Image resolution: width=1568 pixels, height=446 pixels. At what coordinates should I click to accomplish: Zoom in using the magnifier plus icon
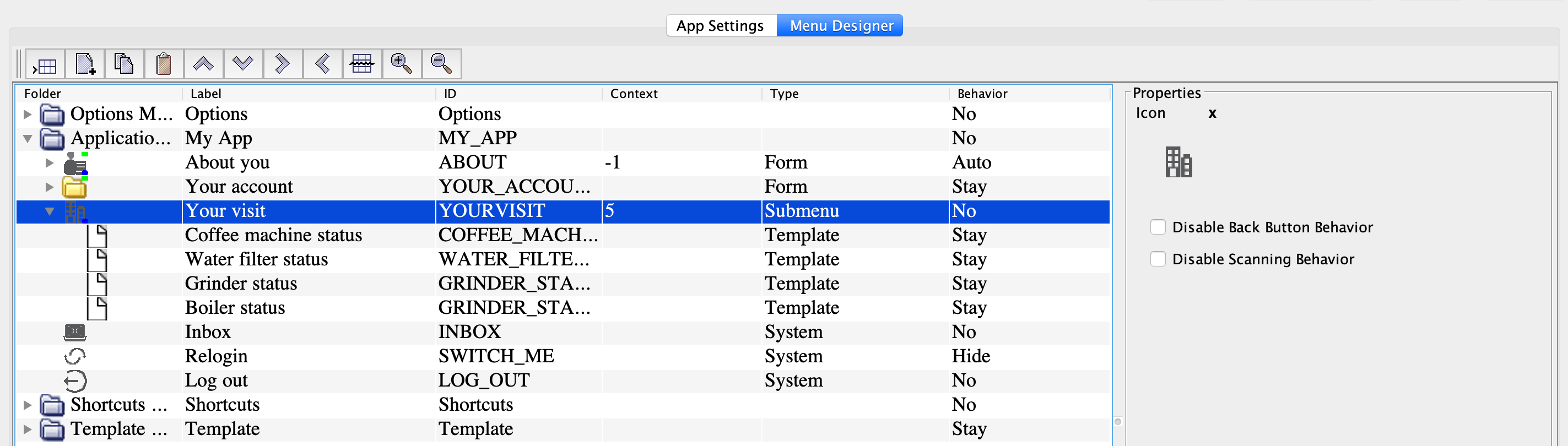[402, 64]
